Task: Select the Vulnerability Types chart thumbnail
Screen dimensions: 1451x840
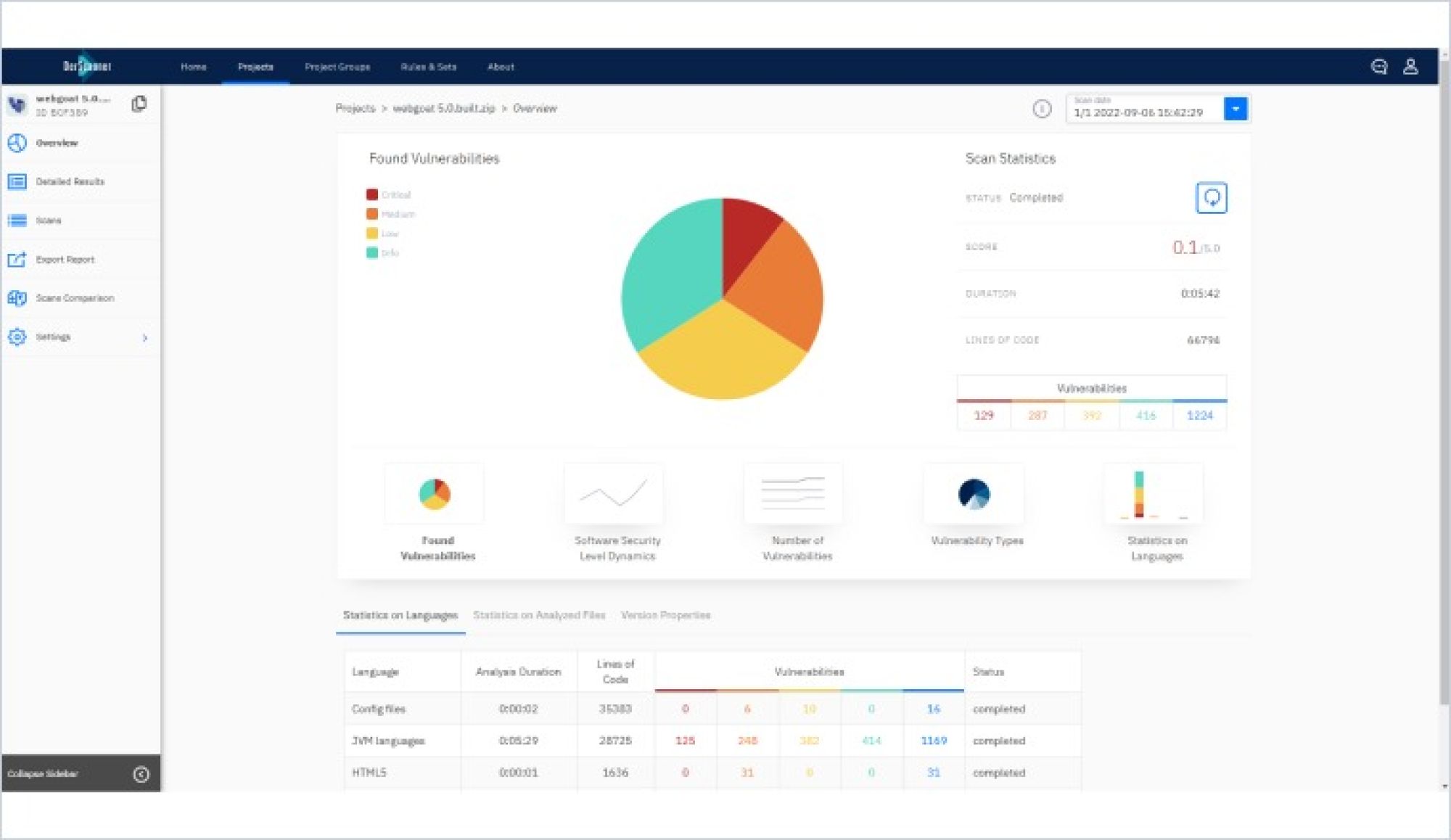Action: [974, 494]
